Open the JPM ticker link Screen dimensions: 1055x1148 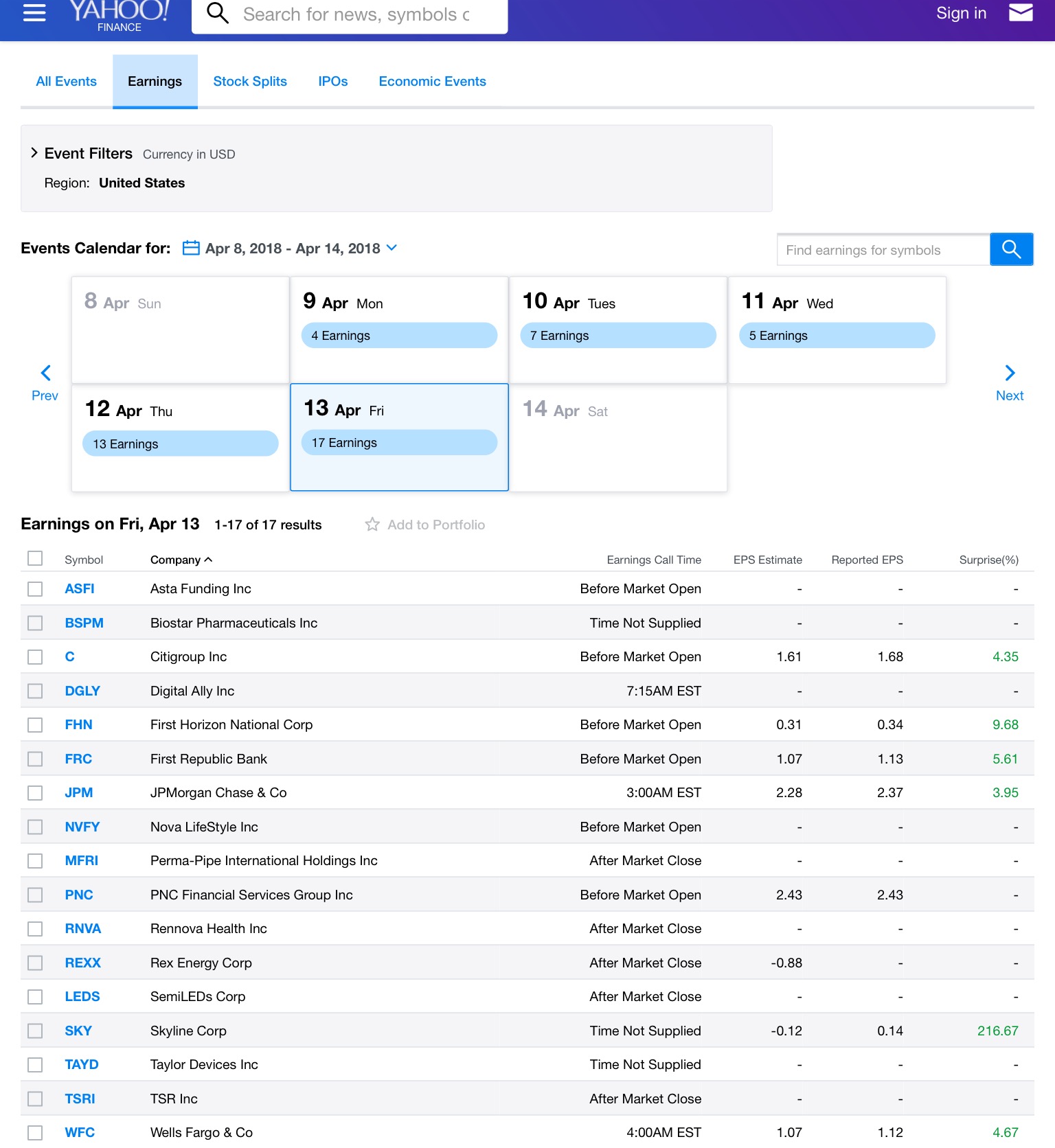point(79,792)
